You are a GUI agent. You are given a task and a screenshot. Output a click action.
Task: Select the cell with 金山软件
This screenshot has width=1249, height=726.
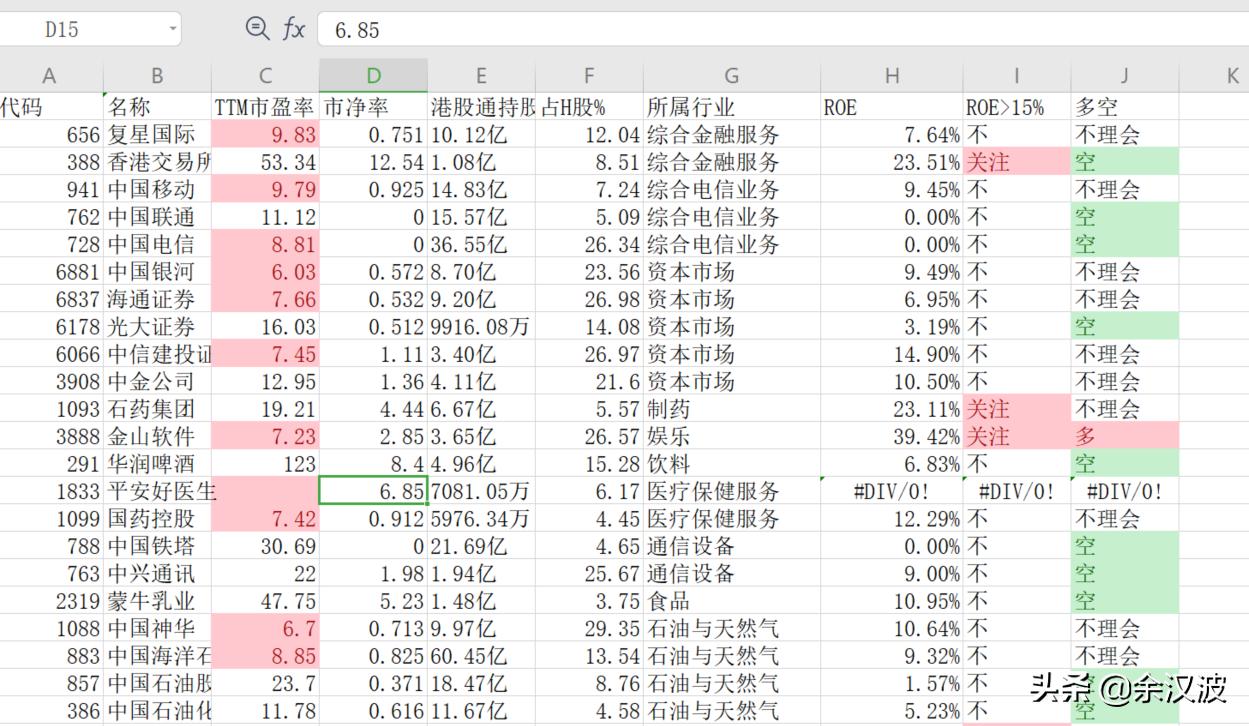(x=156, y=436)
